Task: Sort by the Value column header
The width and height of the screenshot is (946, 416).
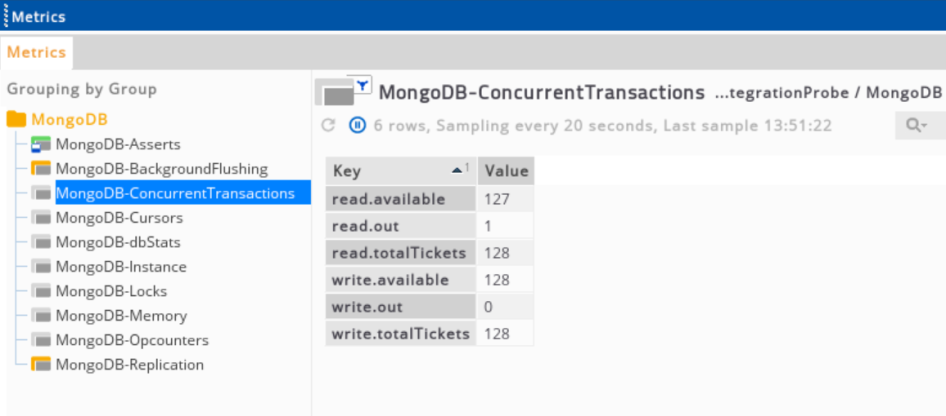Action: (506, 171)
